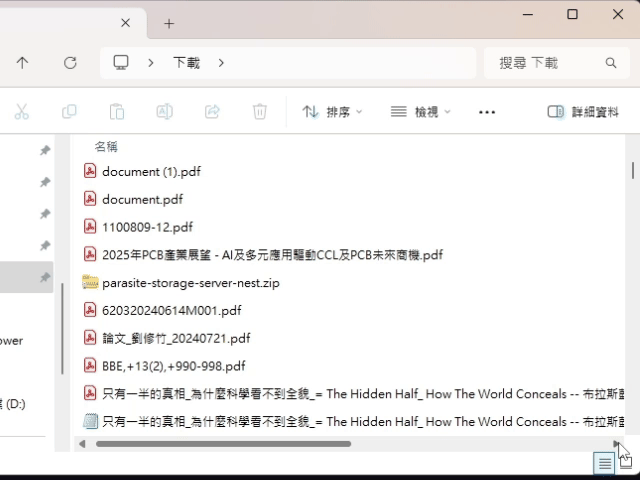
Task: Click the Copy icon in toolbar
Action: [x=69, y=112]
